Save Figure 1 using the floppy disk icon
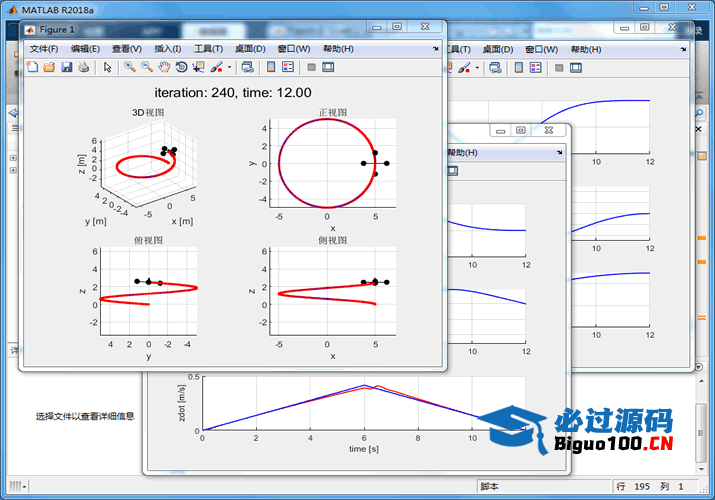This screenshot has width=715, height=500. [x=66, y=67]
